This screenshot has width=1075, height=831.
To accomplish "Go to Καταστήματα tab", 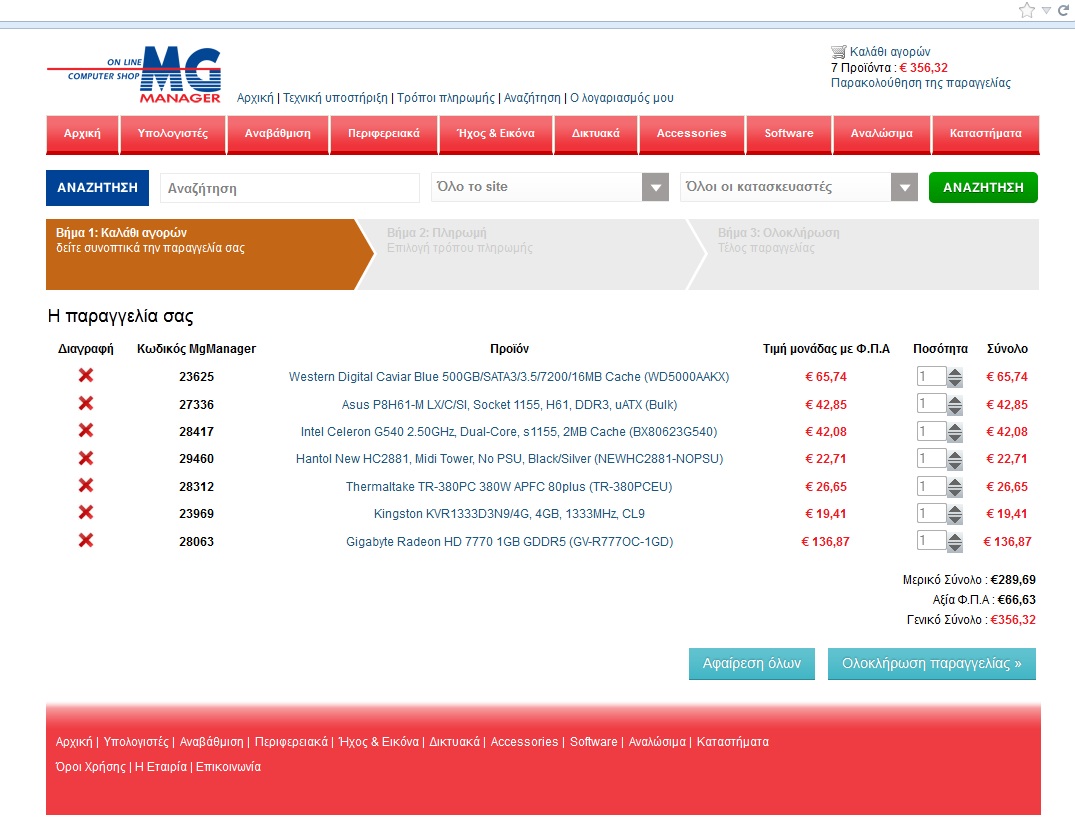I will 986,134.
